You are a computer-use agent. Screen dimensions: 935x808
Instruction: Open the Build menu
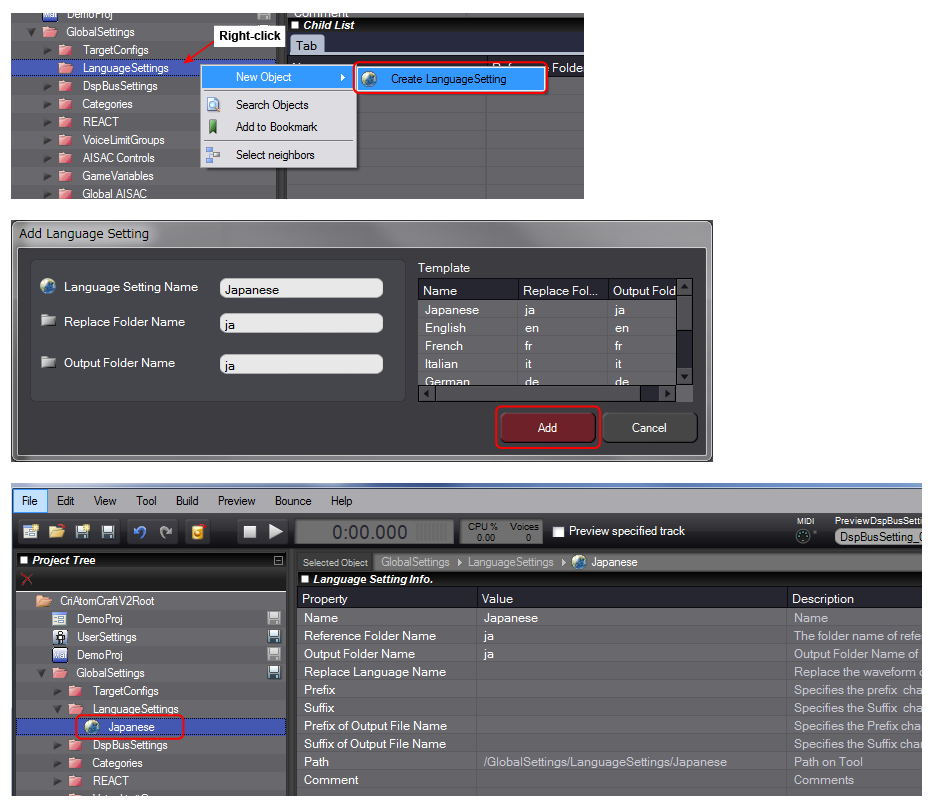[x=187, y=501]
